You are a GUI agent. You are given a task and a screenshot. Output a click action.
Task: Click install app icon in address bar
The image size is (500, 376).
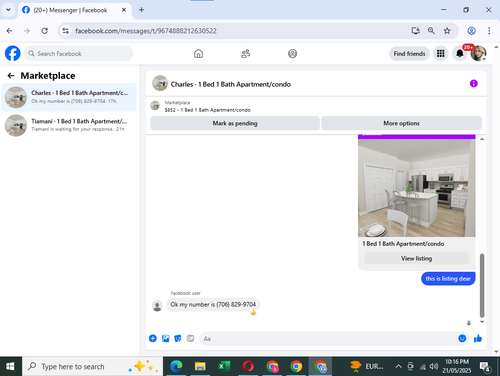tap(415, 31)
